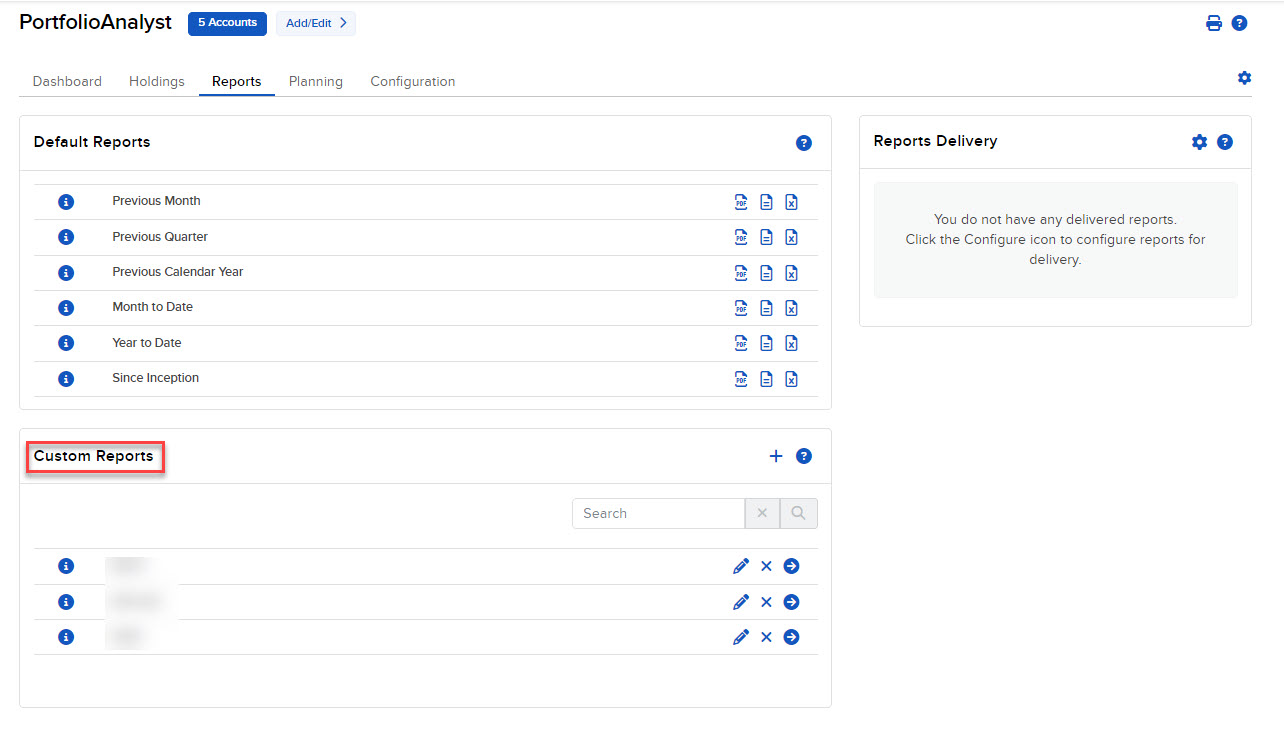
Task: Open Reports Delivery configuration gear
Action: 1199,141
